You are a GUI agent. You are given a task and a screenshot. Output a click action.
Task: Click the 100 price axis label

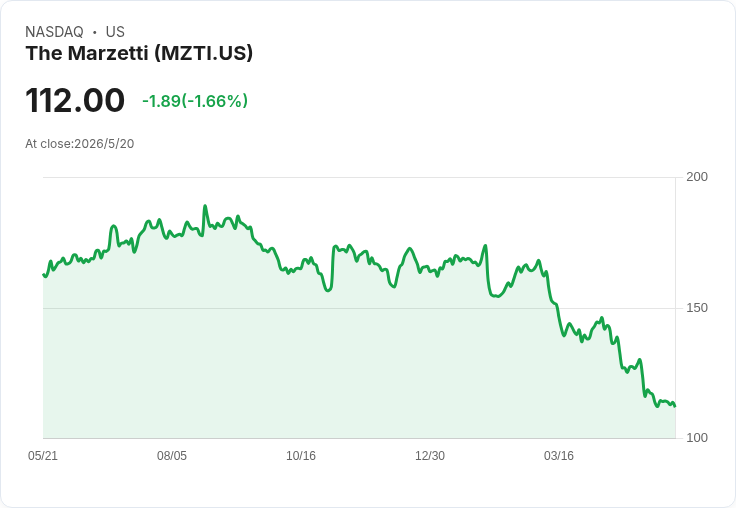[697, 438]
